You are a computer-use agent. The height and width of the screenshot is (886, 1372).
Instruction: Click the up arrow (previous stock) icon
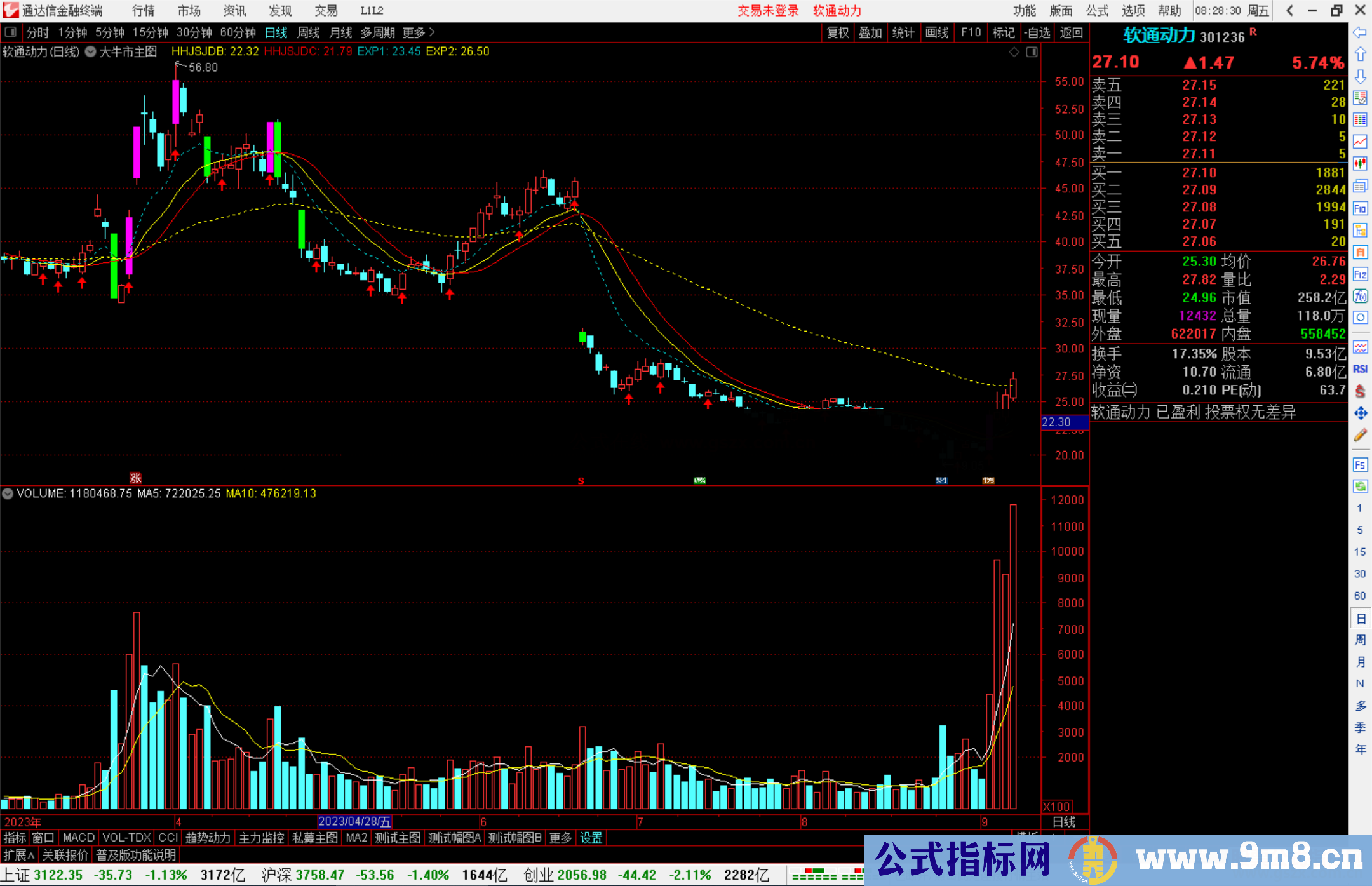[x=1360, y=55]
